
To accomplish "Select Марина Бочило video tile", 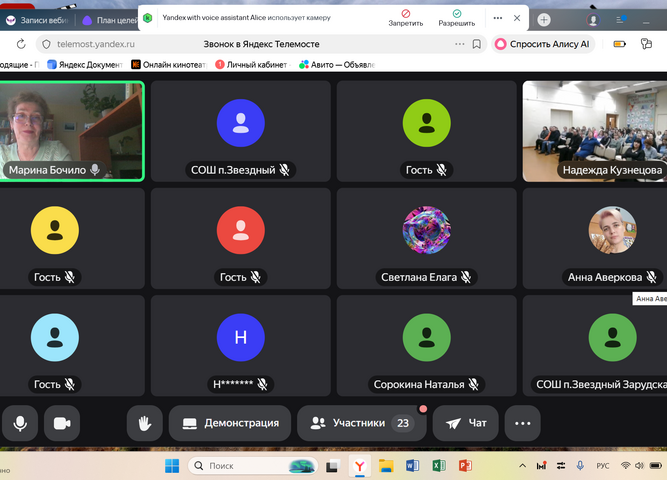I will (71, 130).
